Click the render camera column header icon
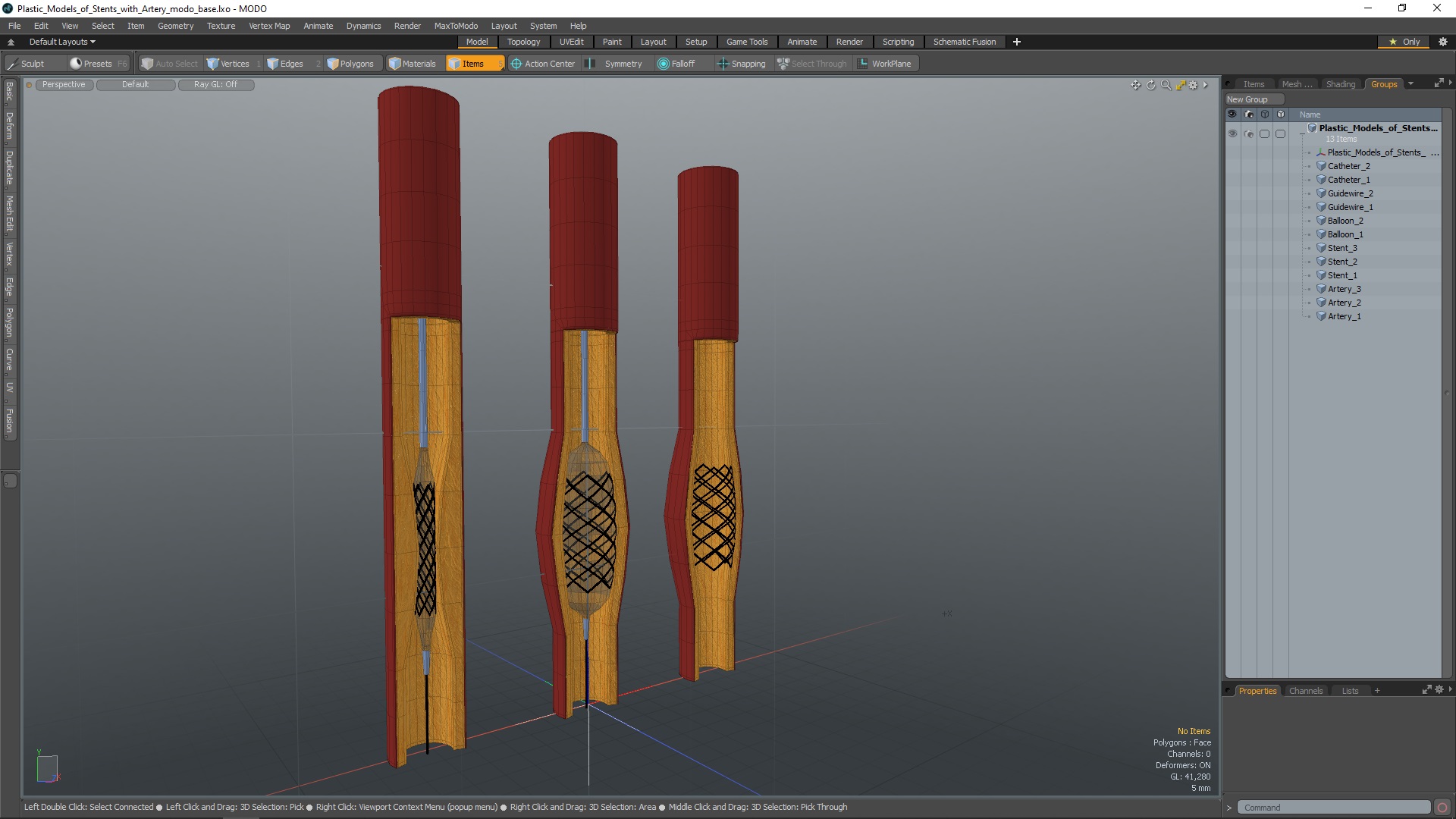 tap(1249, 115)
